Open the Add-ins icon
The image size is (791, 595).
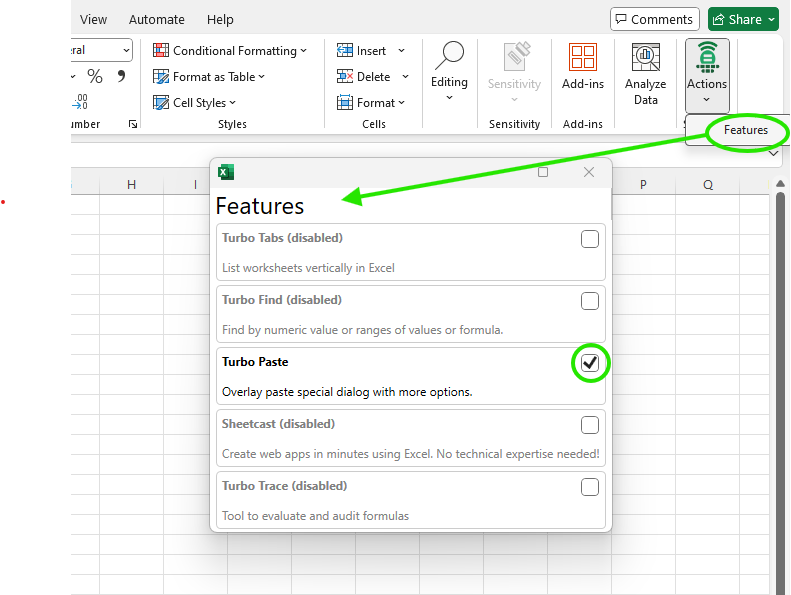(x=583, y=57)
